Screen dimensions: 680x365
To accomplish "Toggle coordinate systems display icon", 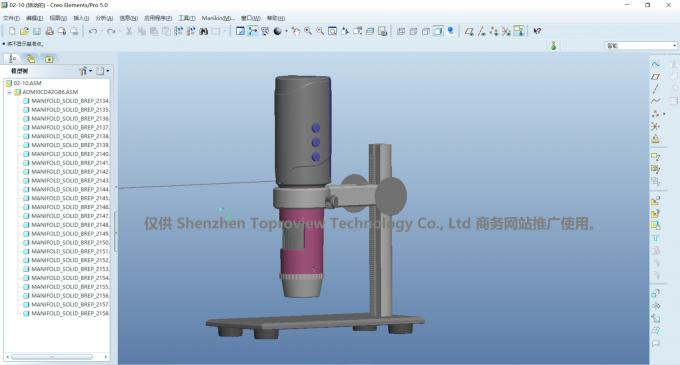I will pyautogui.click(x=506, y=31).
